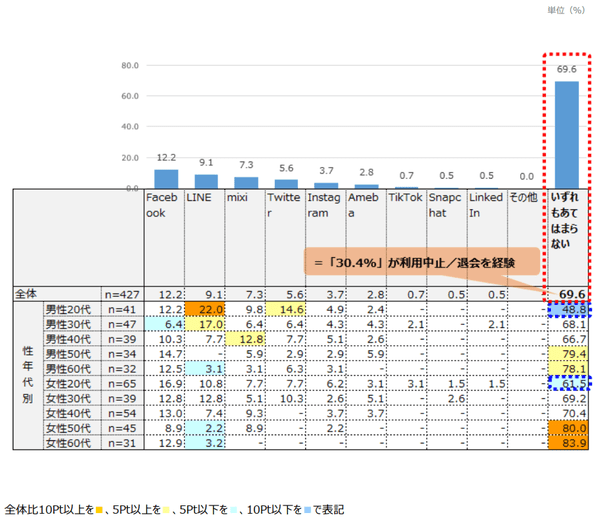Click the orange 22.0 cell for 男性20代
Screen dimensions: 600x522
(x=204, y=311)
